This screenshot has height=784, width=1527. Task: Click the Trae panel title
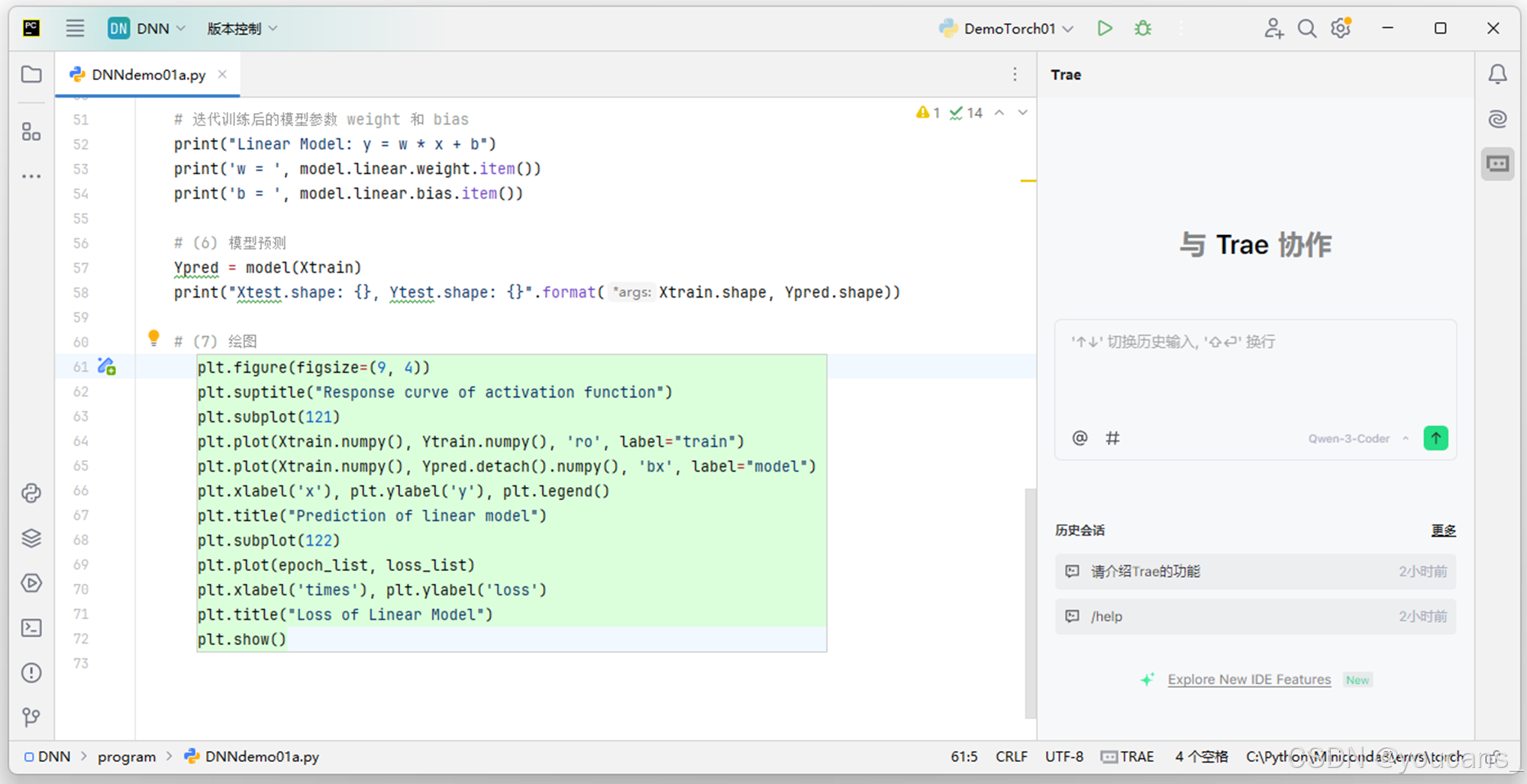coord(1065,75)
